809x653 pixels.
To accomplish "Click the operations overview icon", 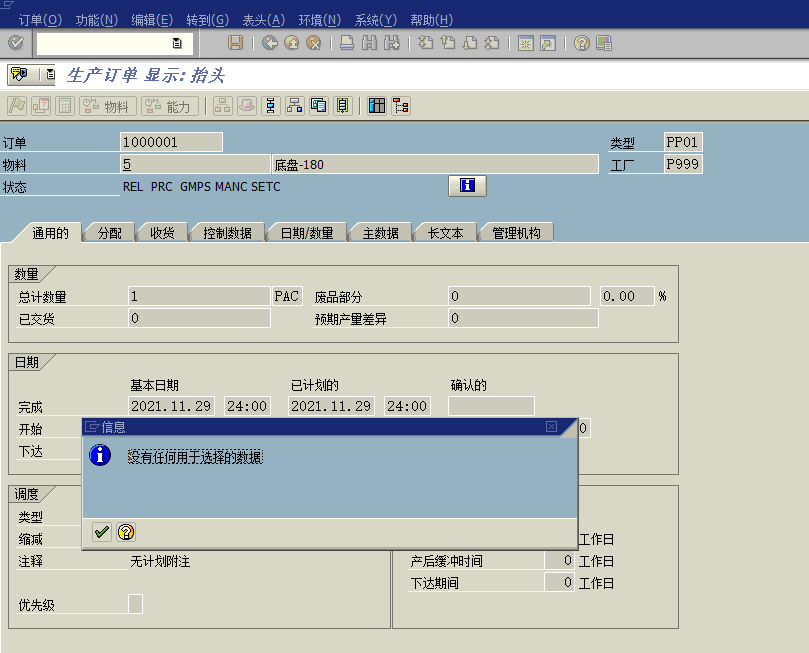I will [x=271, y=106].
